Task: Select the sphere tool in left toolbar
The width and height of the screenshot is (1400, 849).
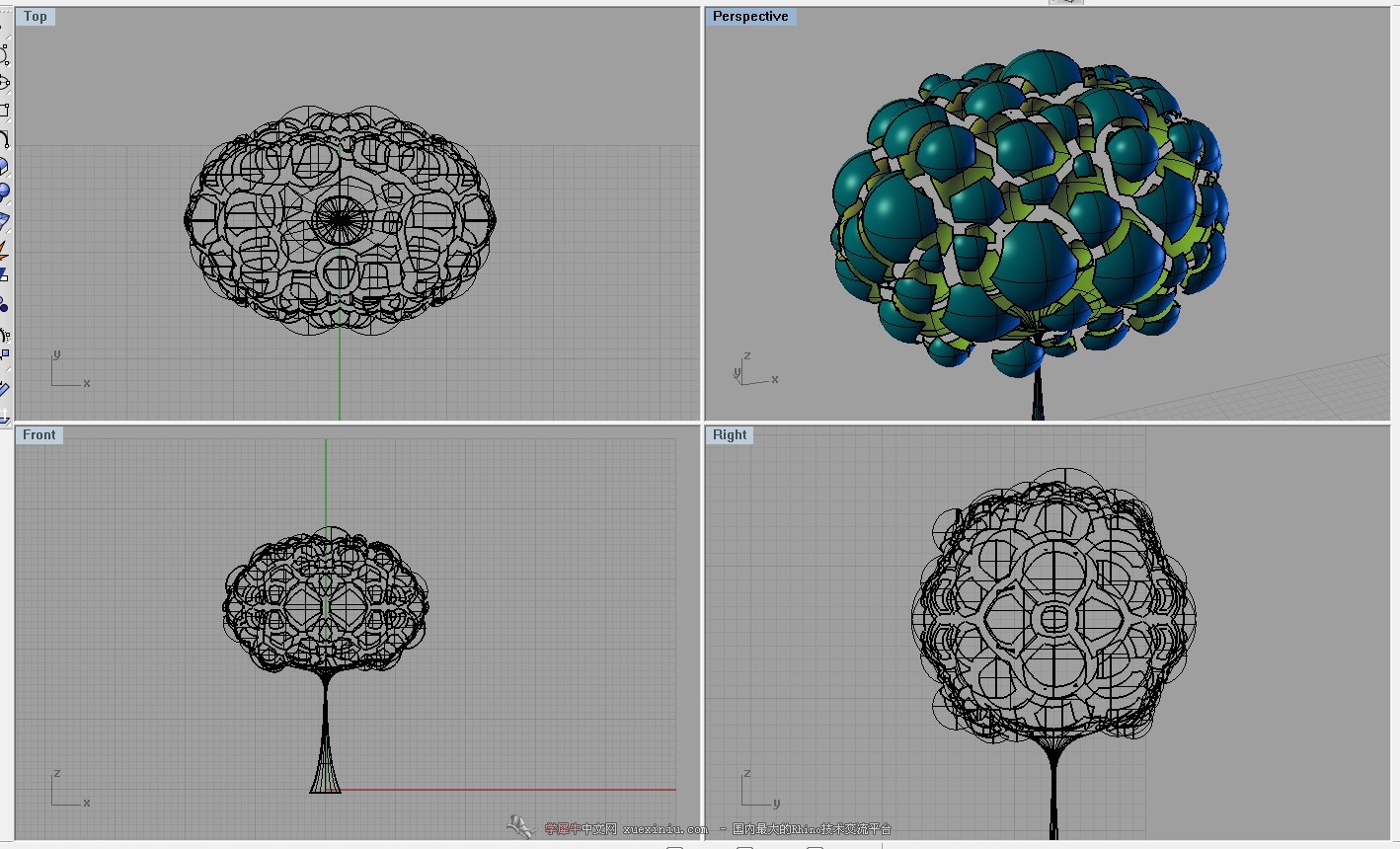Action: click(x=4, y=193)
